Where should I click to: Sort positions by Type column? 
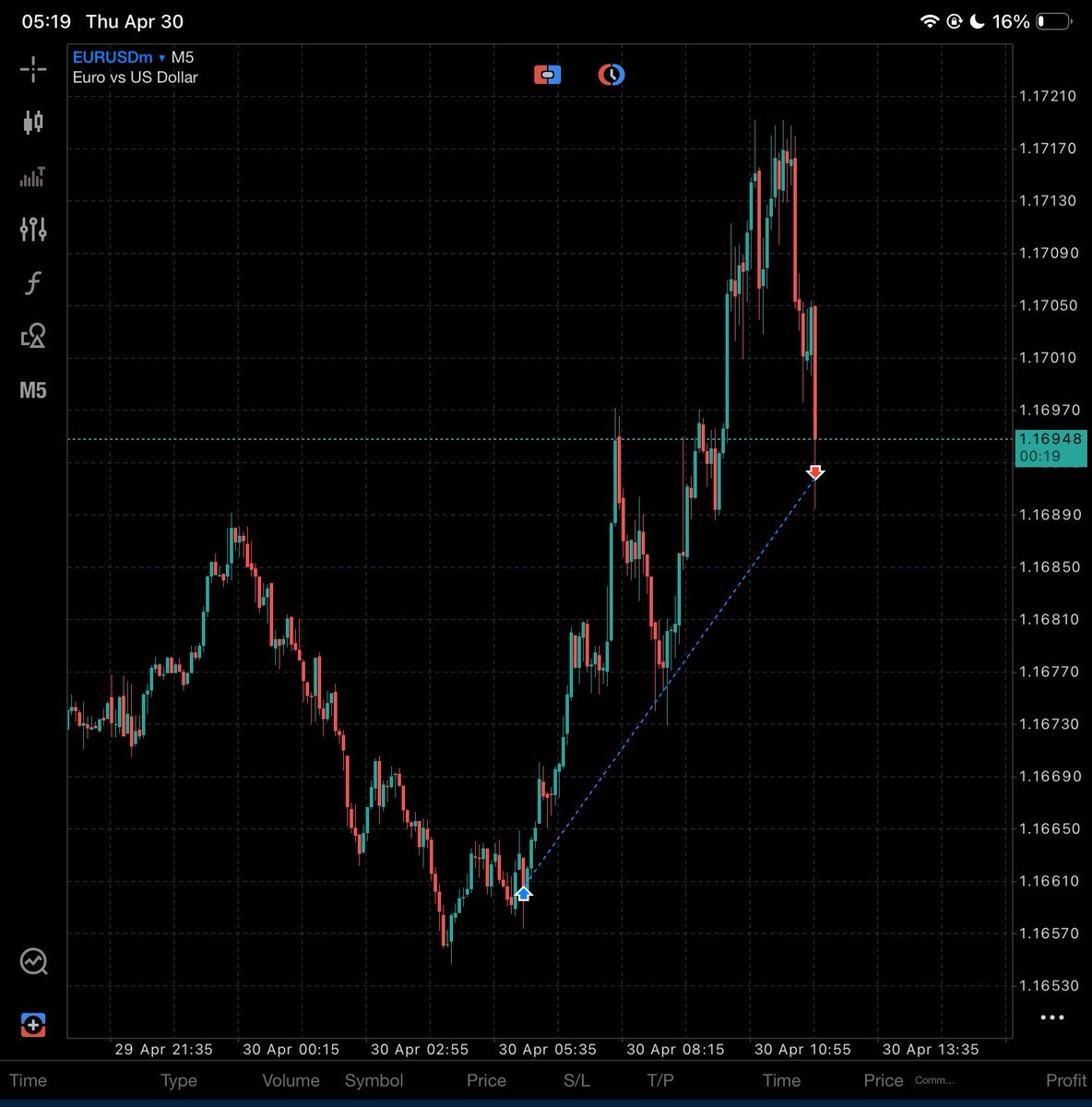tap(179, 1080)
